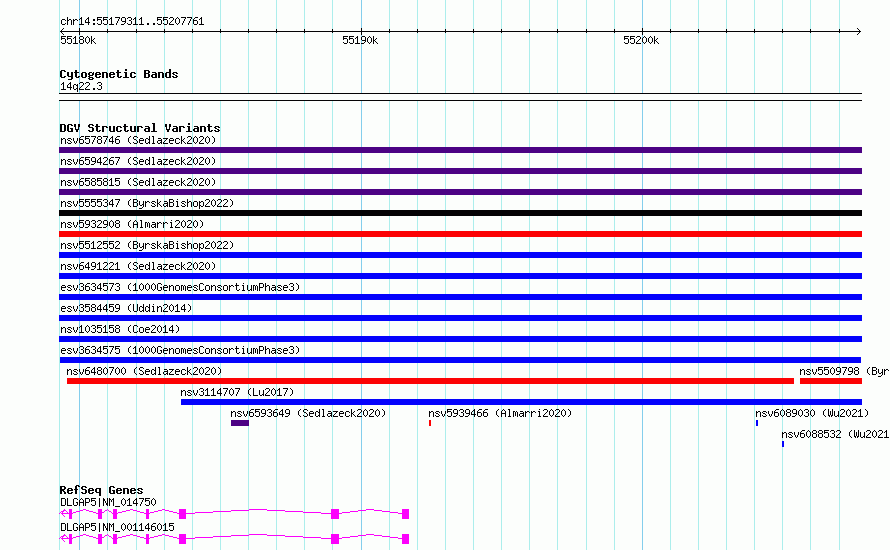Select the nsv6089030 (Wu2021) label
Image resolution: width=890 pixels, height=550 pixels.
click(812, 413)
